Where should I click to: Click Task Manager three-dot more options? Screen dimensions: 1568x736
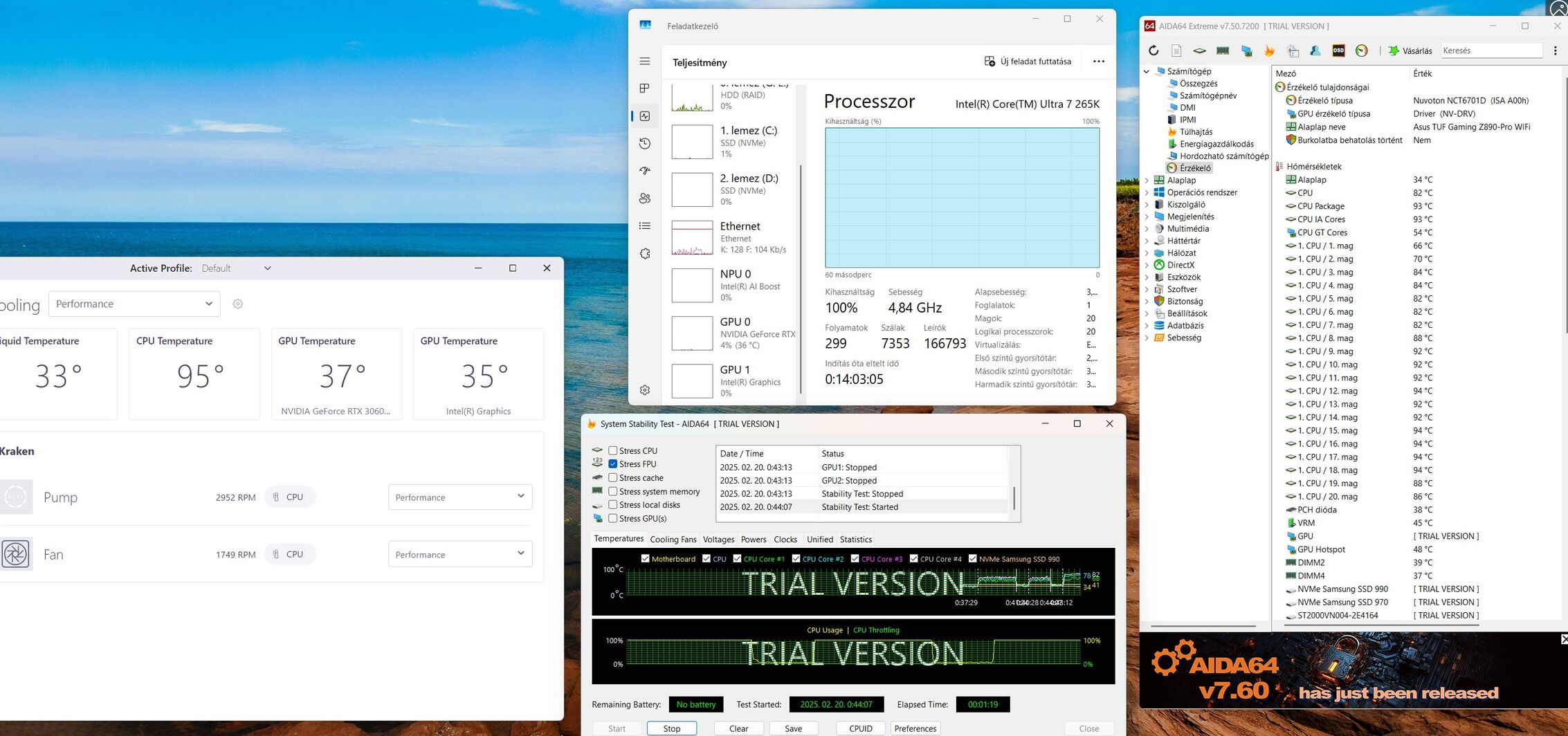1099,62
